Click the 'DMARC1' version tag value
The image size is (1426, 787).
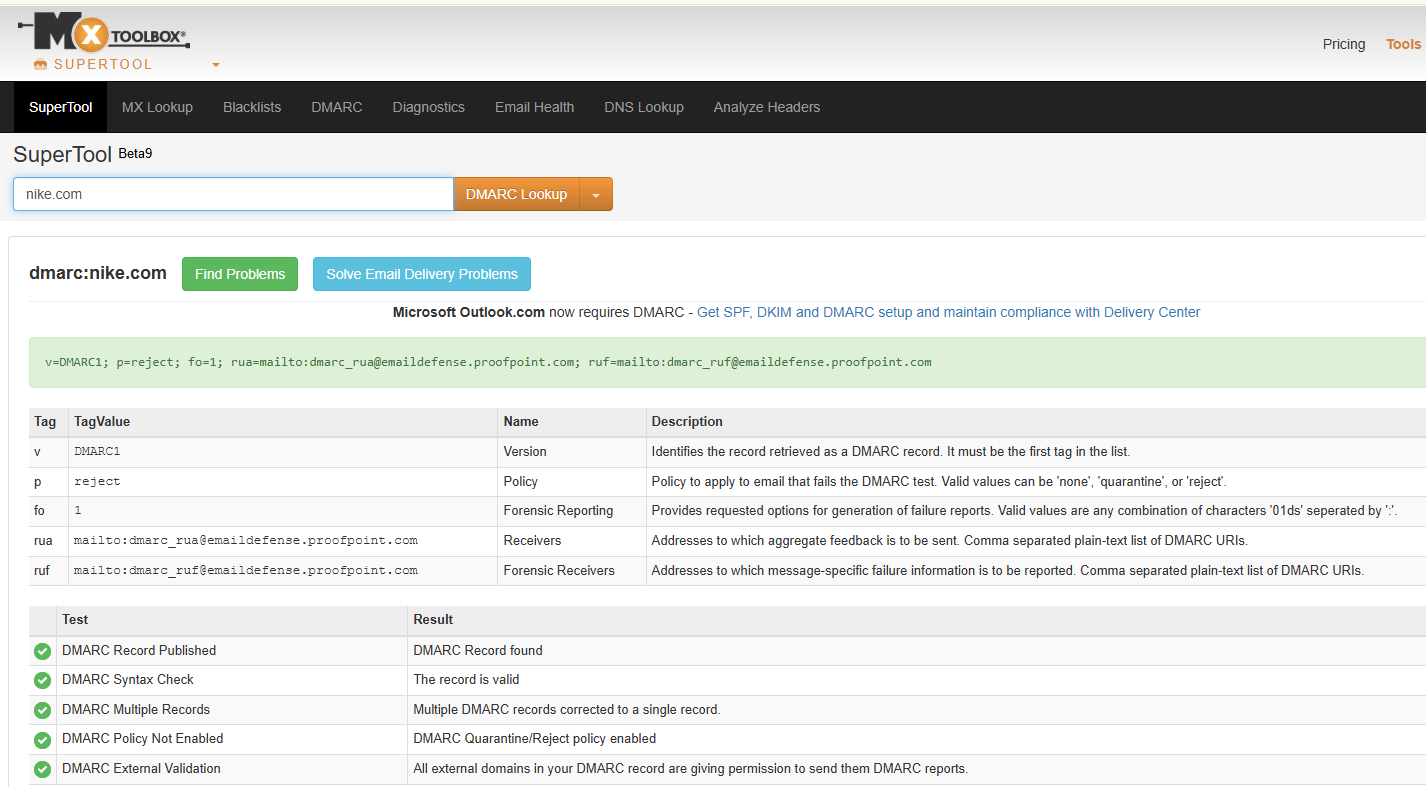tap(97, 451)
